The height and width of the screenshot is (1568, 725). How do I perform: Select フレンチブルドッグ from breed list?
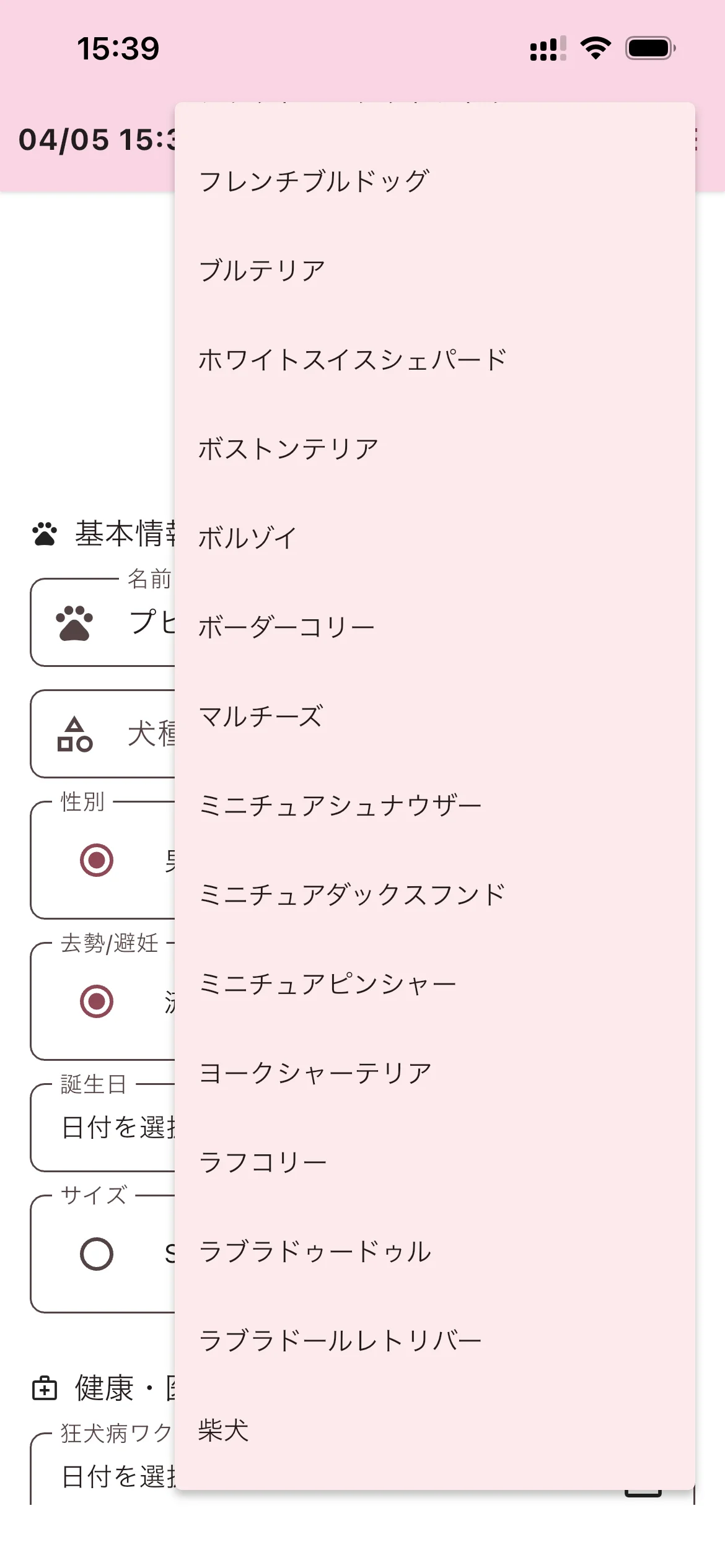tap(314, 181)
